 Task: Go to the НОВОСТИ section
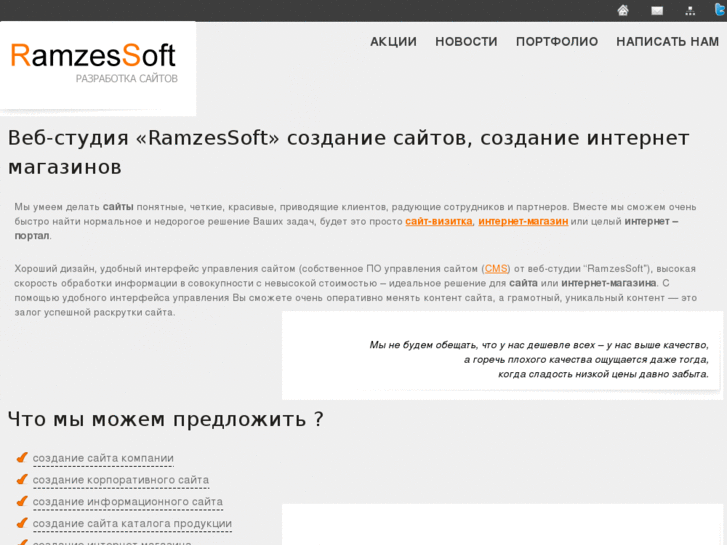pyautogui.click(x=466, y=42)
